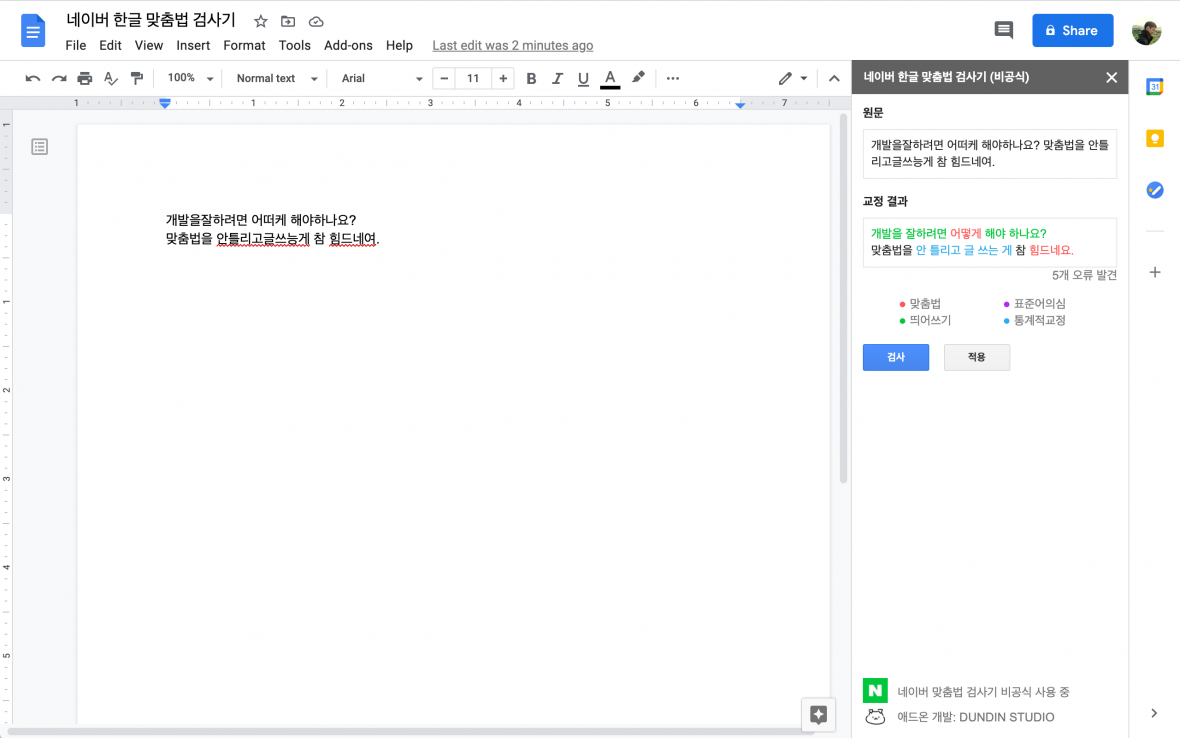The width and height of the screenshot is (1180, 738).
Task: Click the 표준어의심 legend label
Action: [1039, 304]
